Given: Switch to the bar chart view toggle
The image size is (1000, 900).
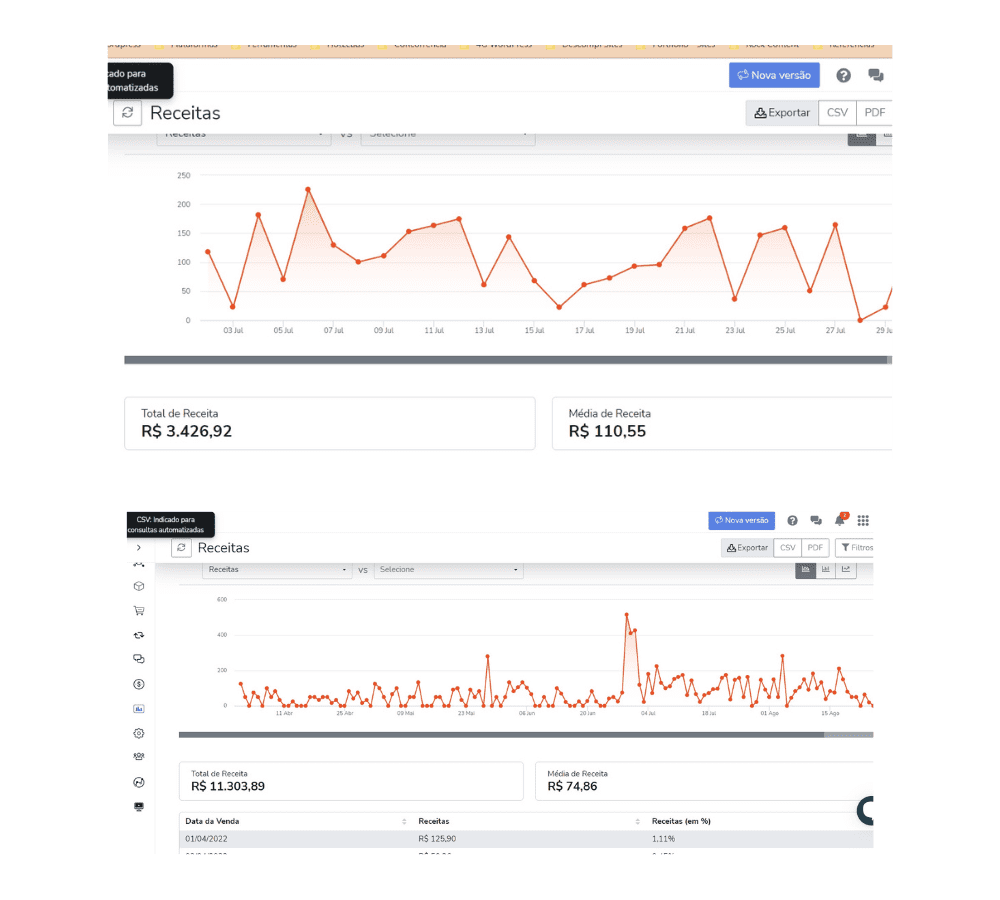Looking at the screenshot, I should tap(825, 569).
